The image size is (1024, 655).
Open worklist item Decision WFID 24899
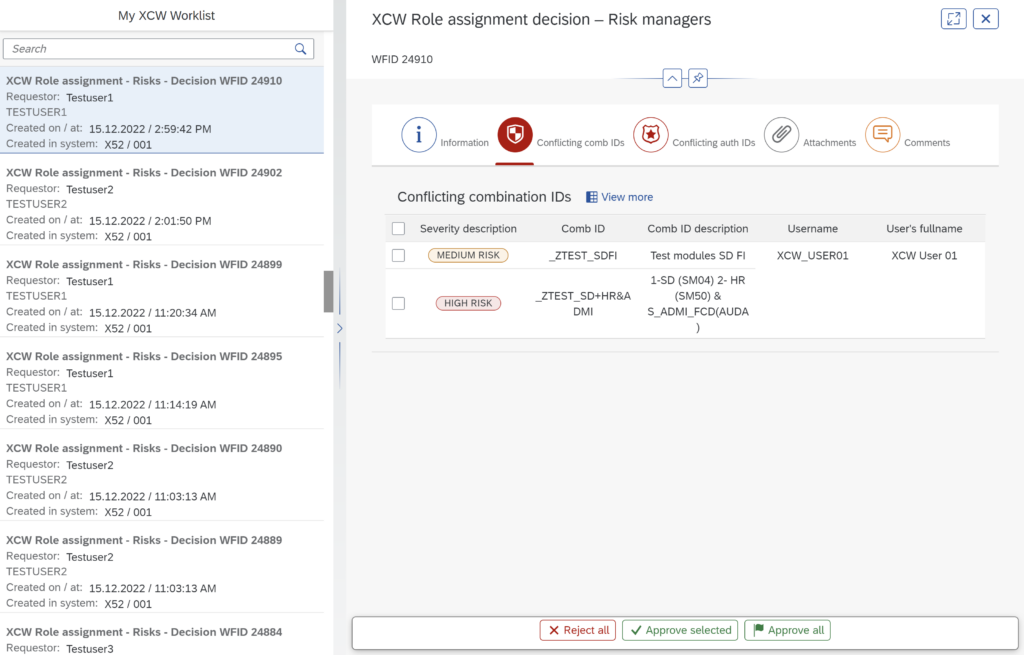(162, 292)
